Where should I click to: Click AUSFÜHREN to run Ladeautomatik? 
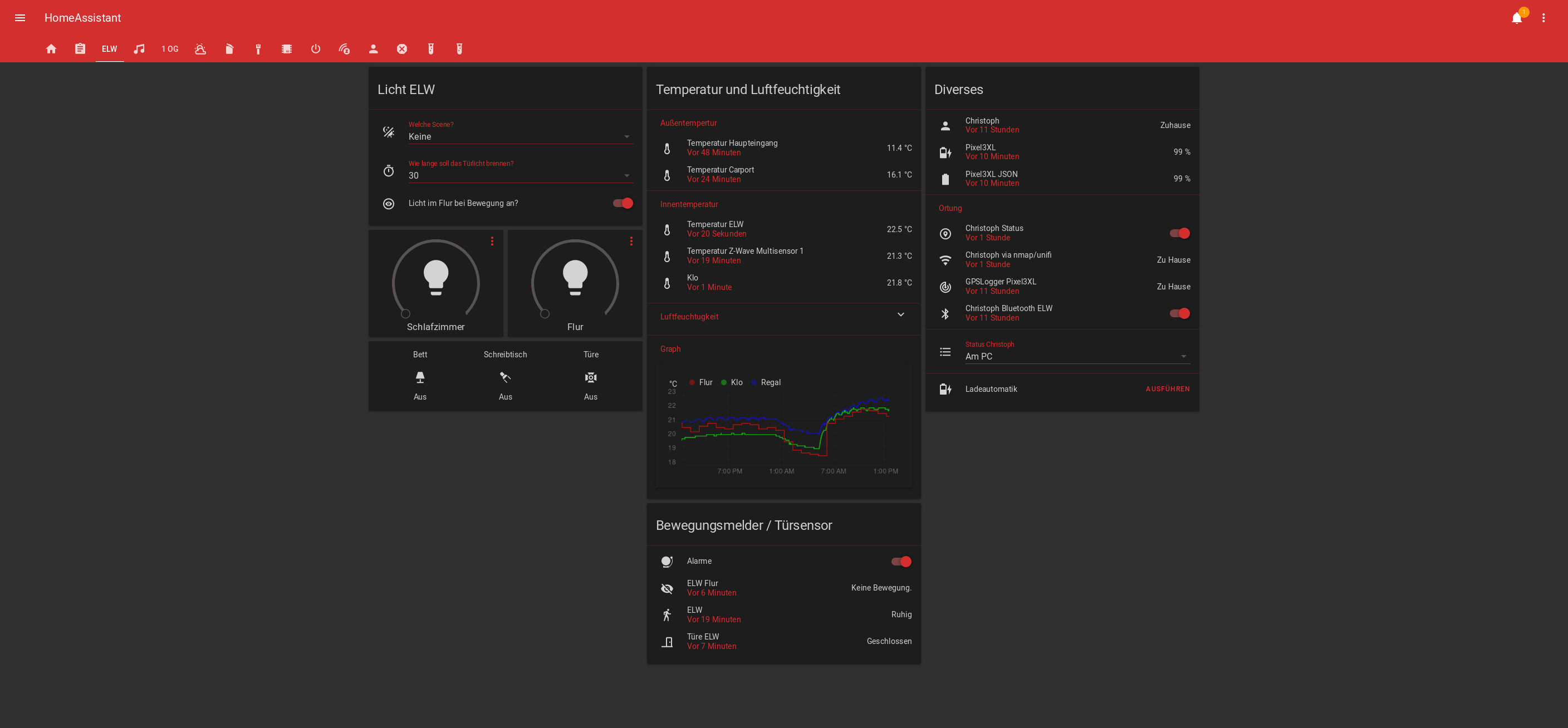[x=1168, y=388]
